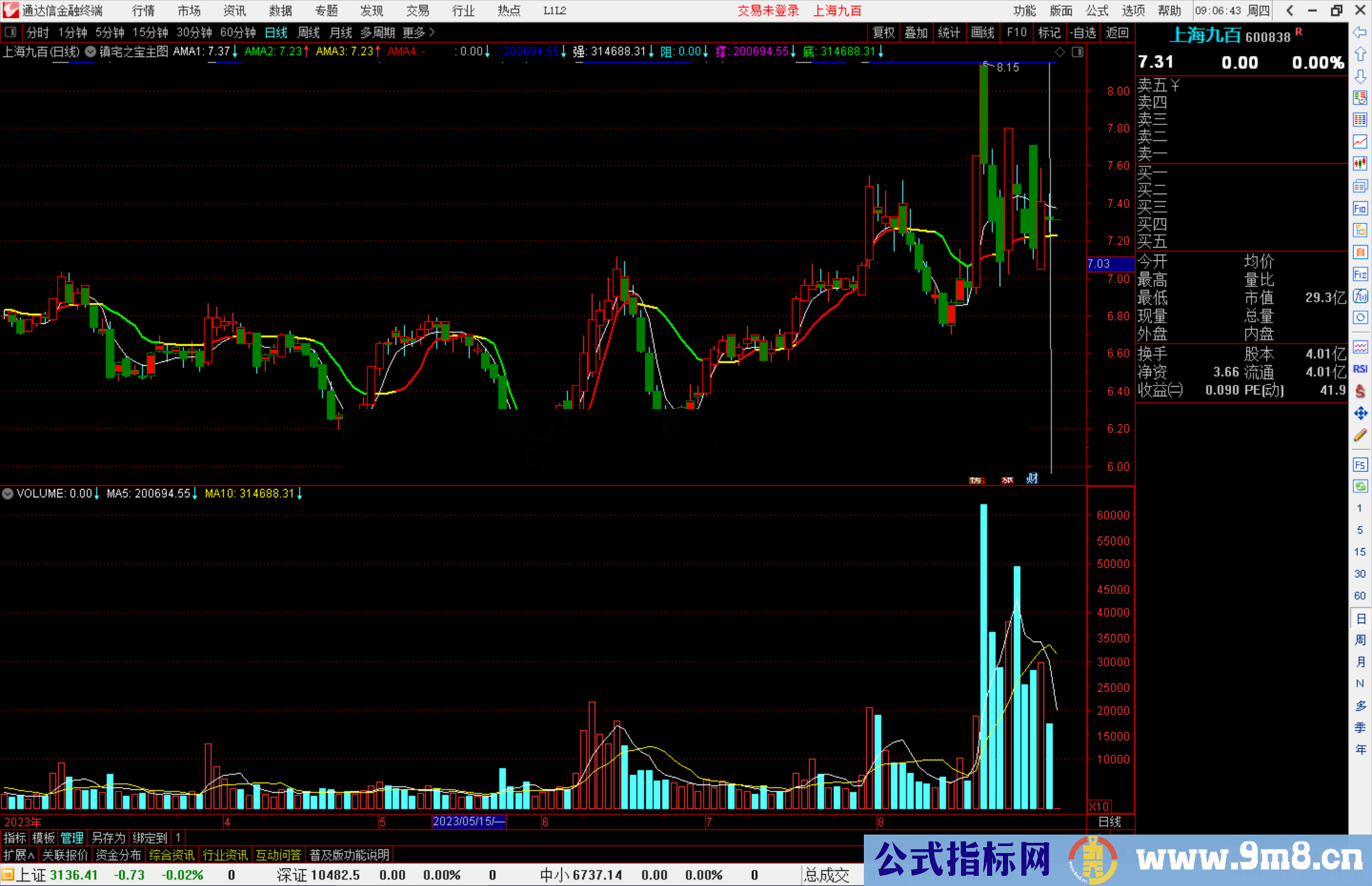Open the hierarchy tree icon in sidebar
Screen dimensions: 1372x886
[x=1360, y=230]
